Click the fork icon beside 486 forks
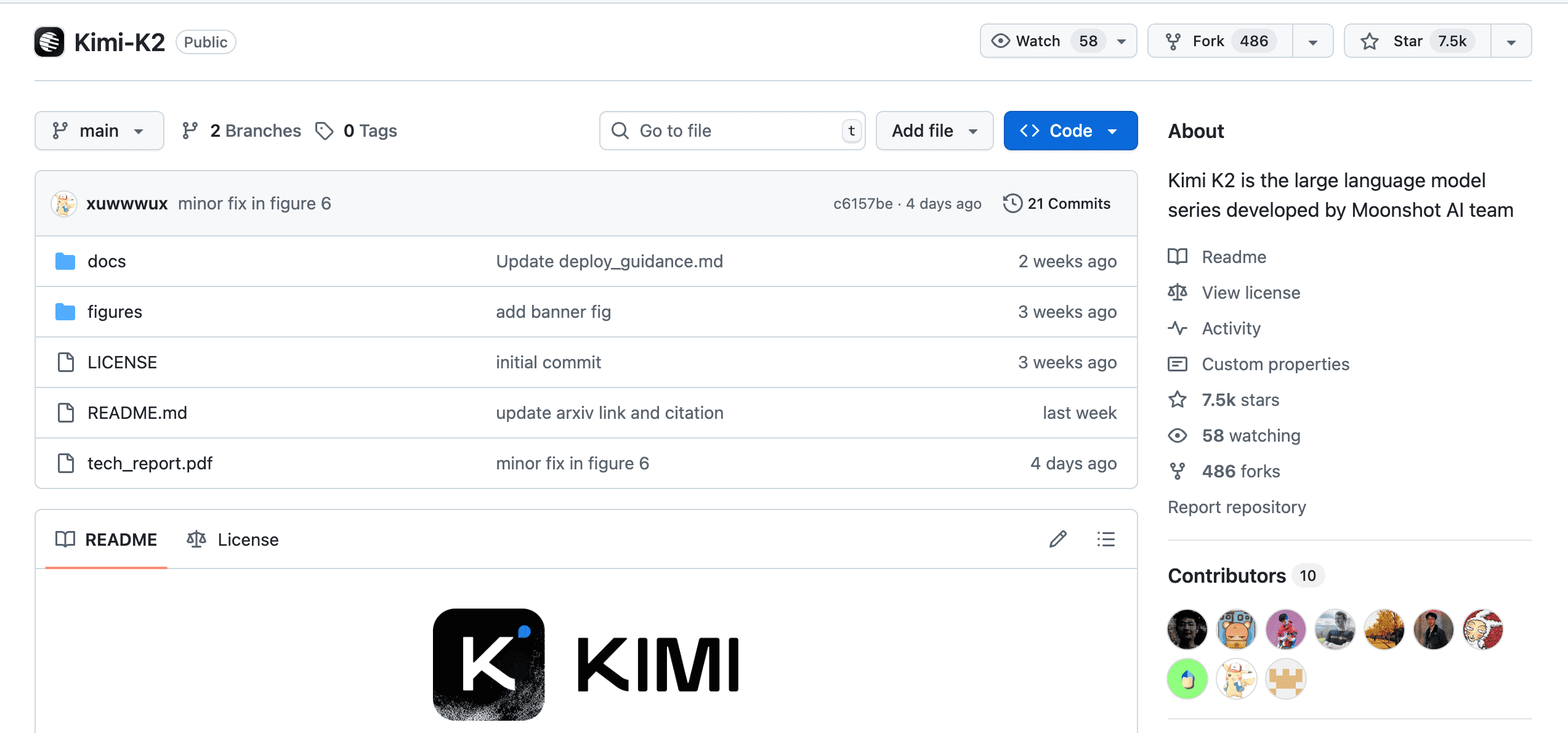The image size is (1568, 733). (x=1178, y=471)
